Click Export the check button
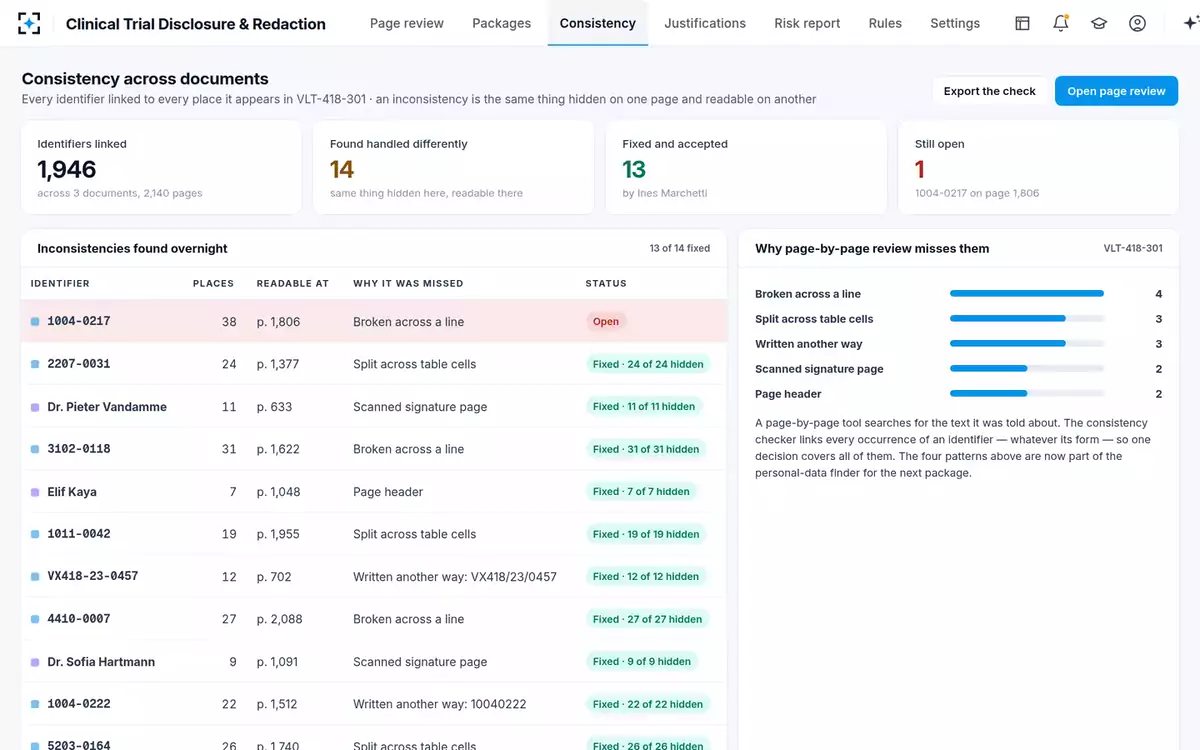 (990, 91)
